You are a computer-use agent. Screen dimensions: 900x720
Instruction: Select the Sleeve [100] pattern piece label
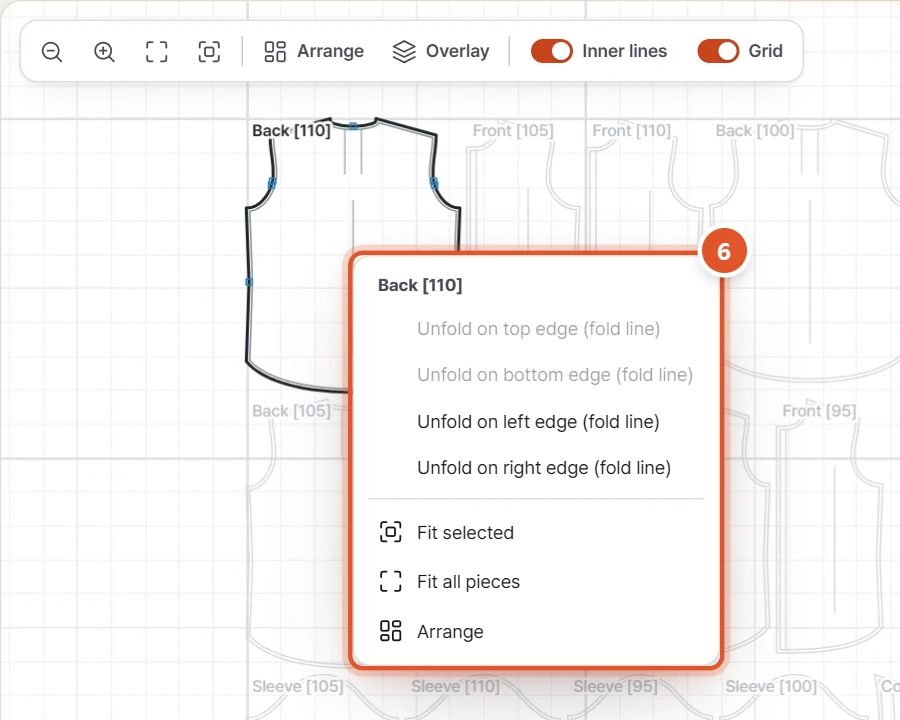click(x=771, y=686)
